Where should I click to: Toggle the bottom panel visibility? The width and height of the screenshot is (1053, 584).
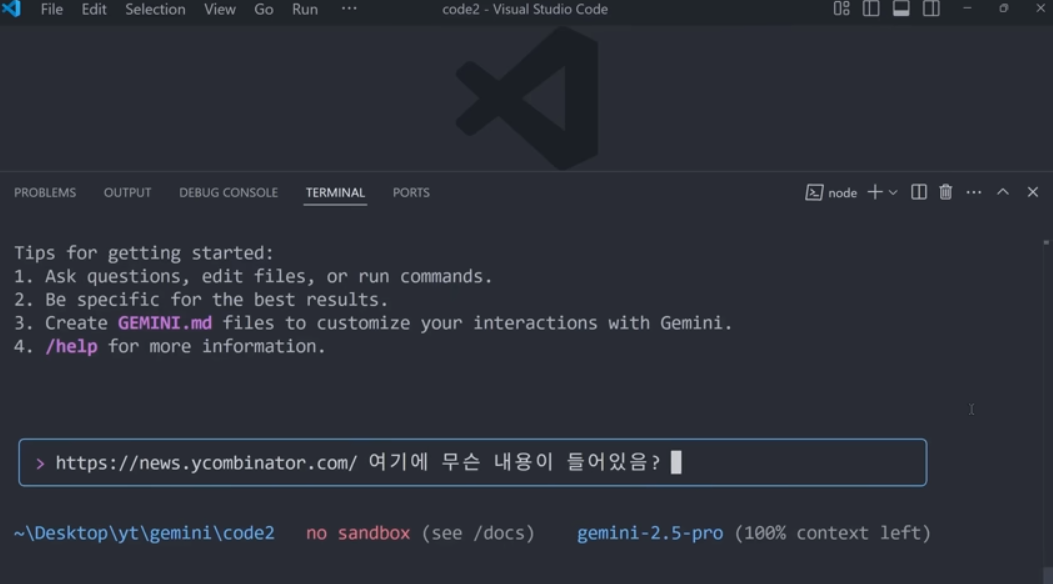click(x=901, y=9)
